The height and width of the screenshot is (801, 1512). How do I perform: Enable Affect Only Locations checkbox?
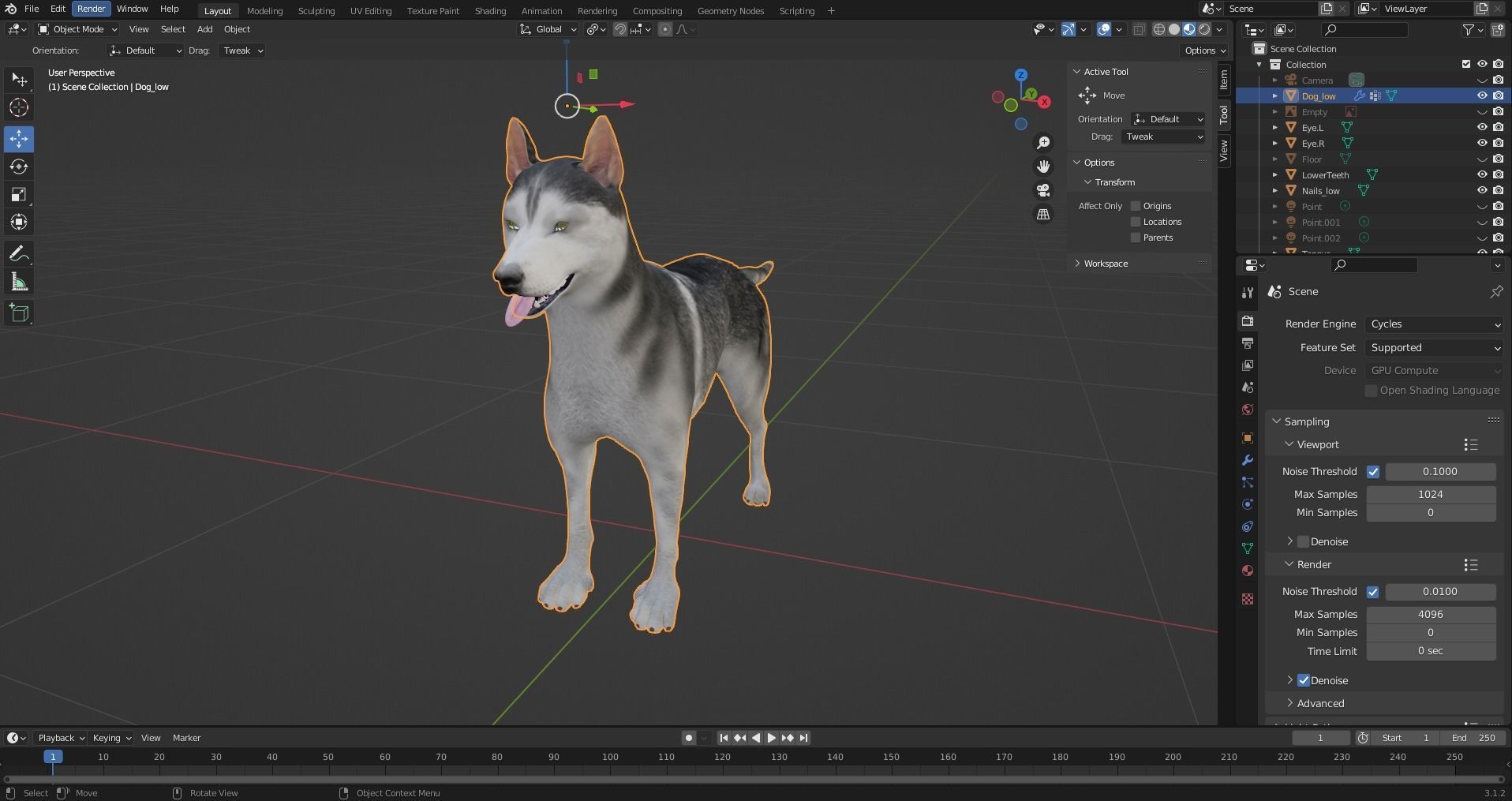(x=1136, y=222)
